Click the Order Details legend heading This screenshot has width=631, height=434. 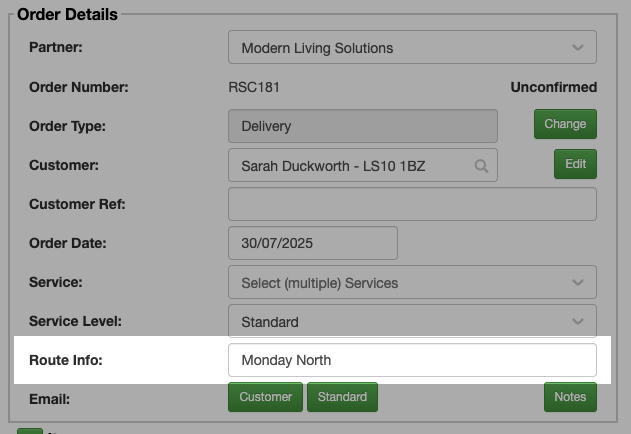tap(68, 14)
